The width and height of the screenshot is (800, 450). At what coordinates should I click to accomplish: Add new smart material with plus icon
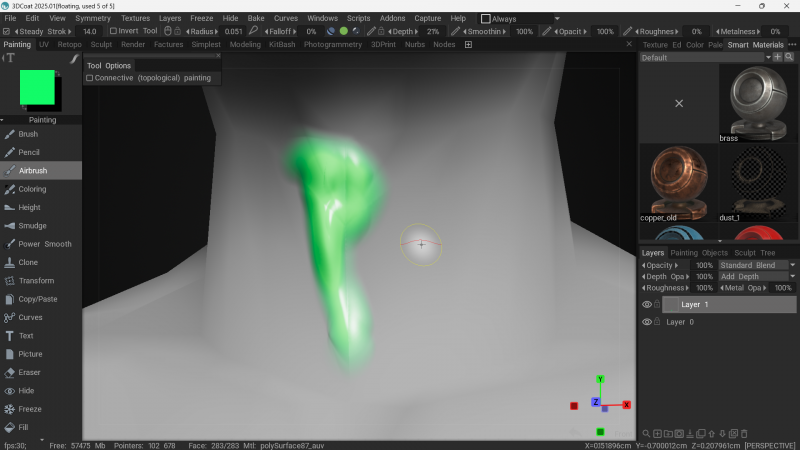click(x=777, y=58)
